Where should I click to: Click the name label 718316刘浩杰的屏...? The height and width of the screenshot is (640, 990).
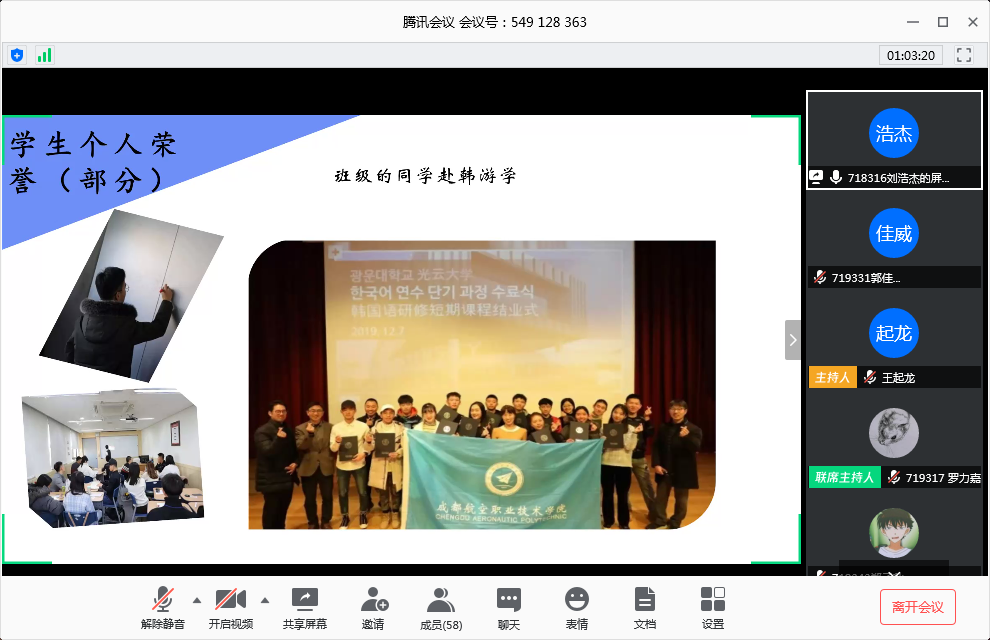pyautogui.click(x=898, y=178)
